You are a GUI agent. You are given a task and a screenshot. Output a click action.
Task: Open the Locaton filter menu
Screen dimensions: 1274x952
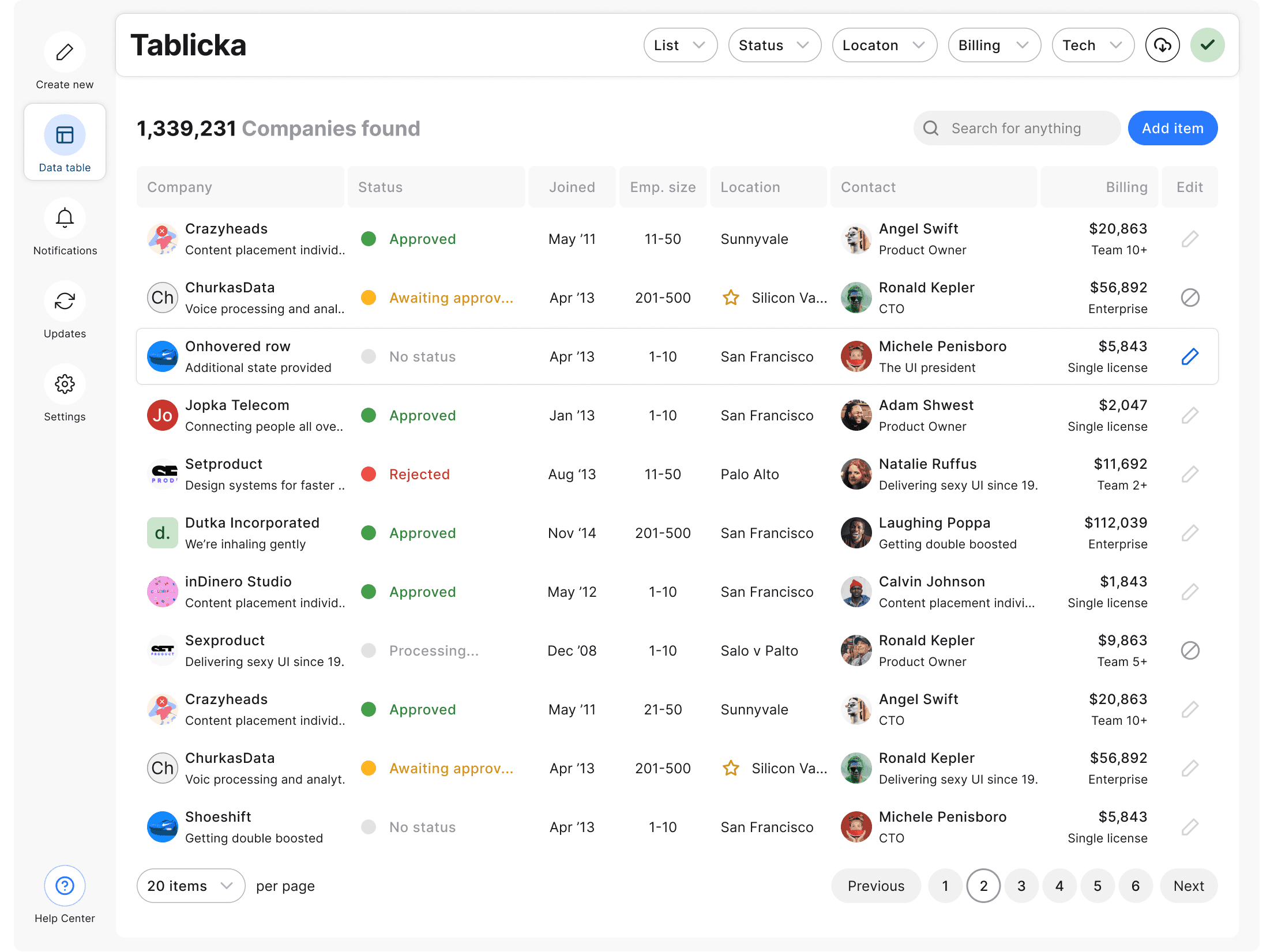point(884,45)
